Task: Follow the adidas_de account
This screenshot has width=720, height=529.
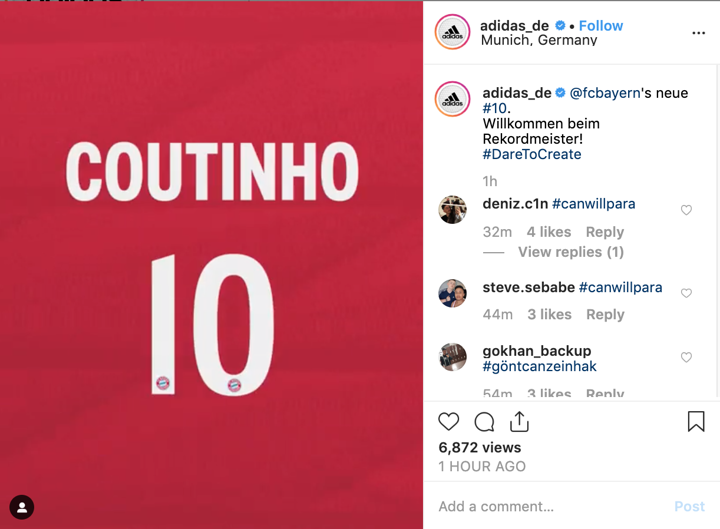Action: (x=601, y=26)
